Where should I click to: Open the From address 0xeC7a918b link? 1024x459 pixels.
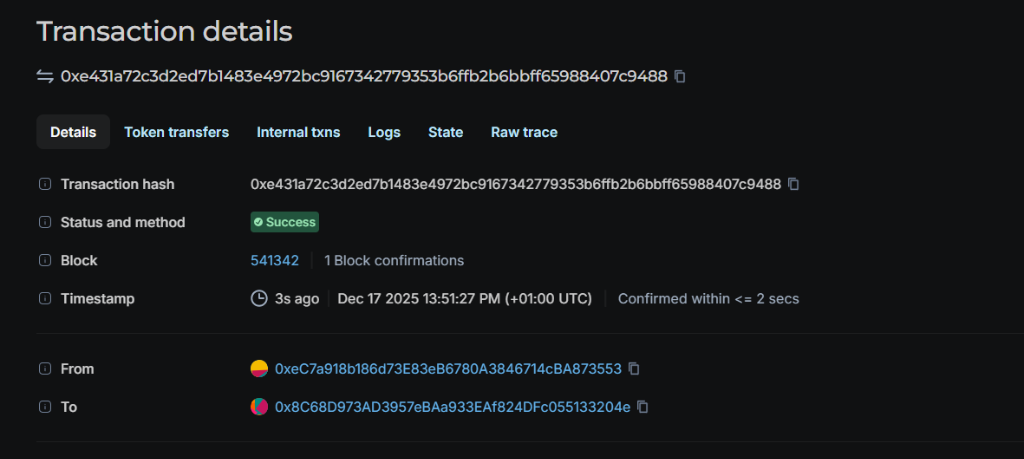point(448,369)
